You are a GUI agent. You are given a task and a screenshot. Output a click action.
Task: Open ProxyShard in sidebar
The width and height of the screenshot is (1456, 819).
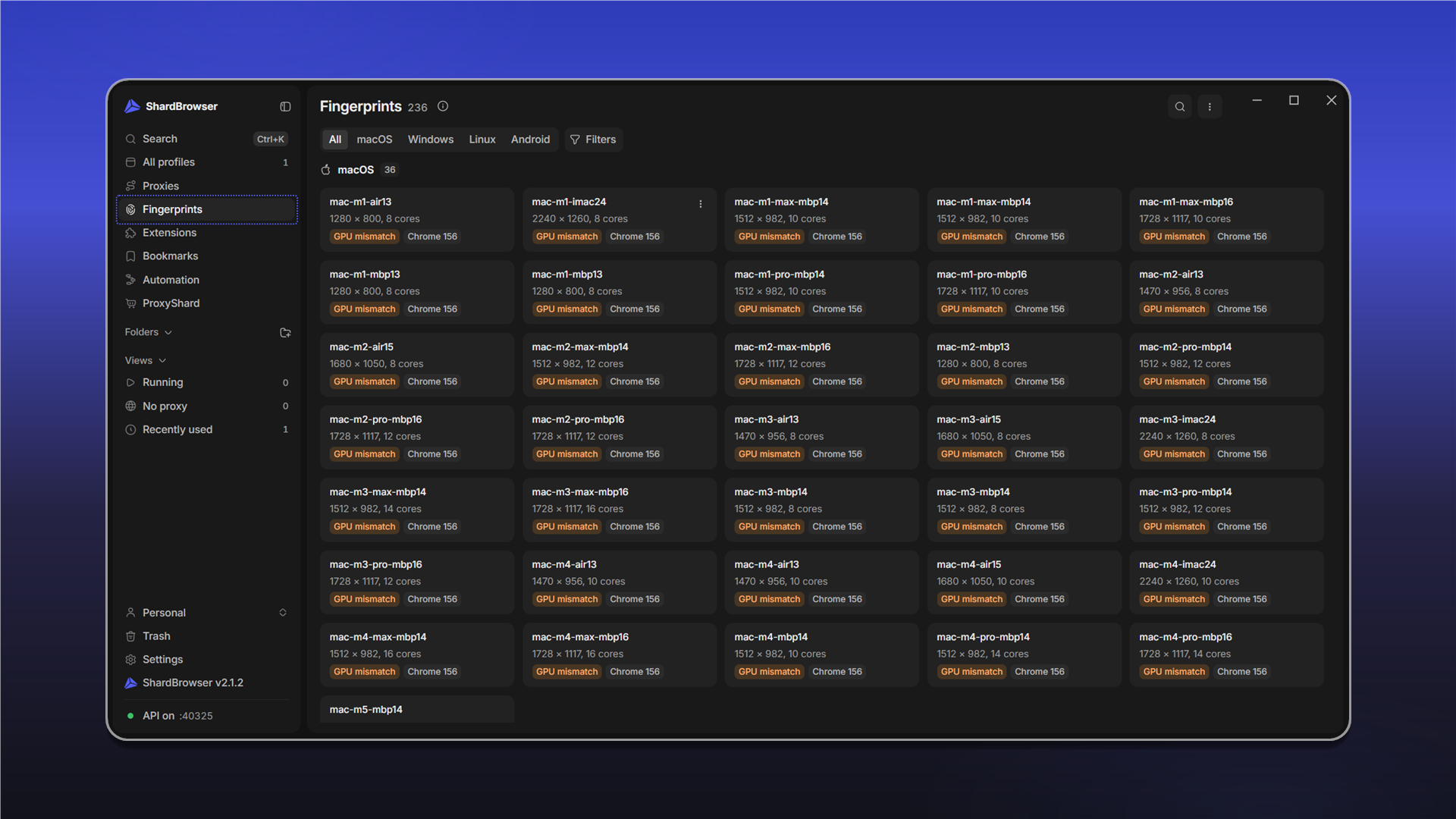(206, 303)
